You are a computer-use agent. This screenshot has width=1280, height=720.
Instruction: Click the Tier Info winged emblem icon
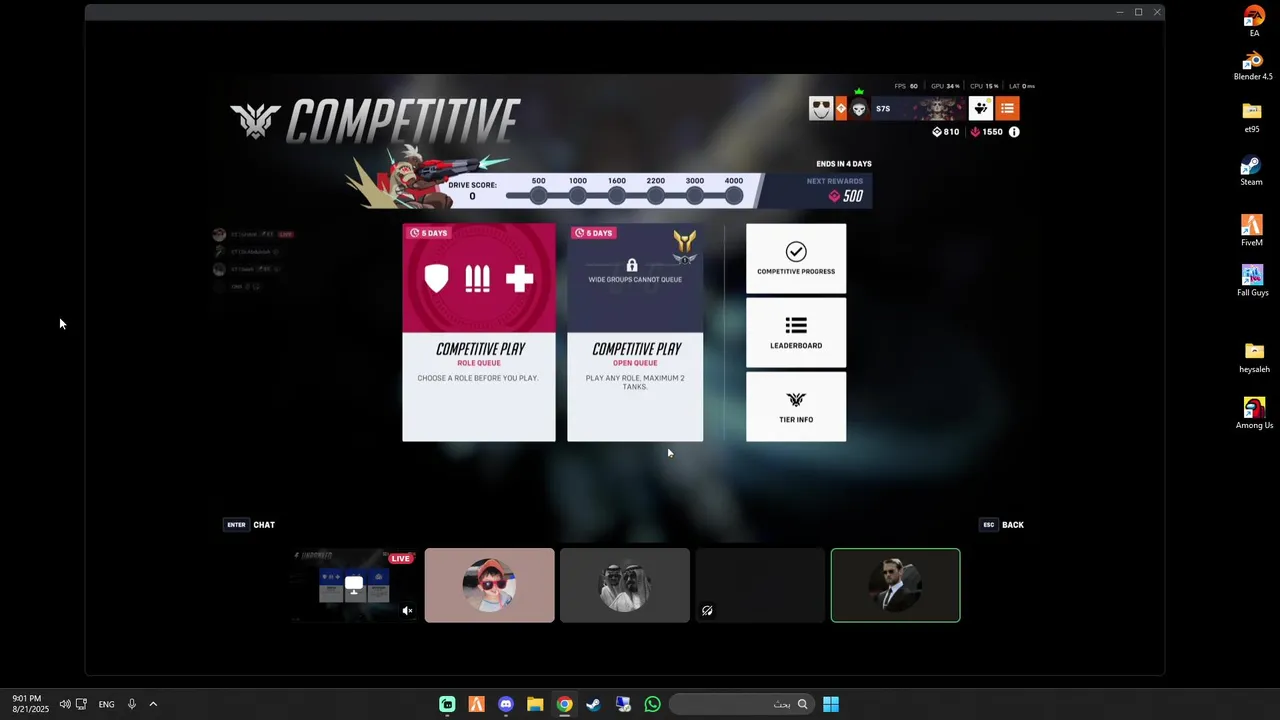click(796, 400)
